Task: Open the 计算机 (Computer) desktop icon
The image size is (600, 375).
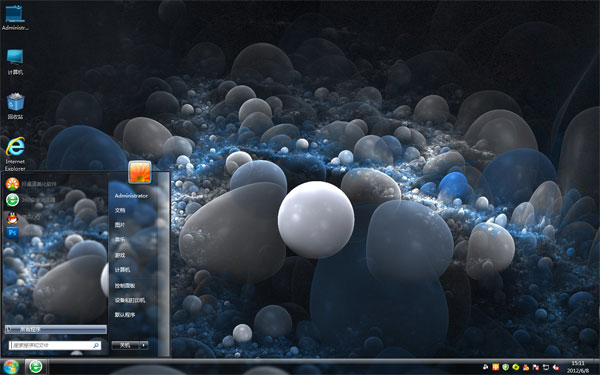Action: click(15, 62)
